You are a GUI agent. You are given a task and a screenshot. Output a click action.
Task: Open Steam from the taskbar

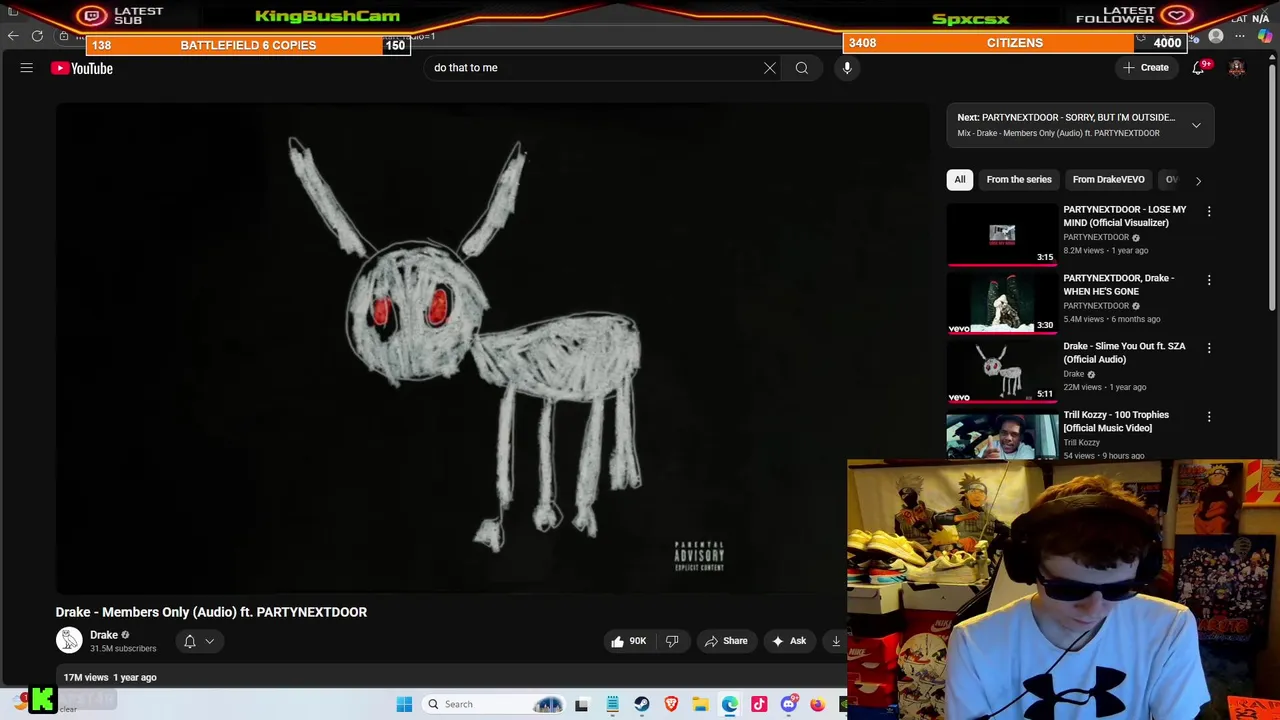[642, 704]
